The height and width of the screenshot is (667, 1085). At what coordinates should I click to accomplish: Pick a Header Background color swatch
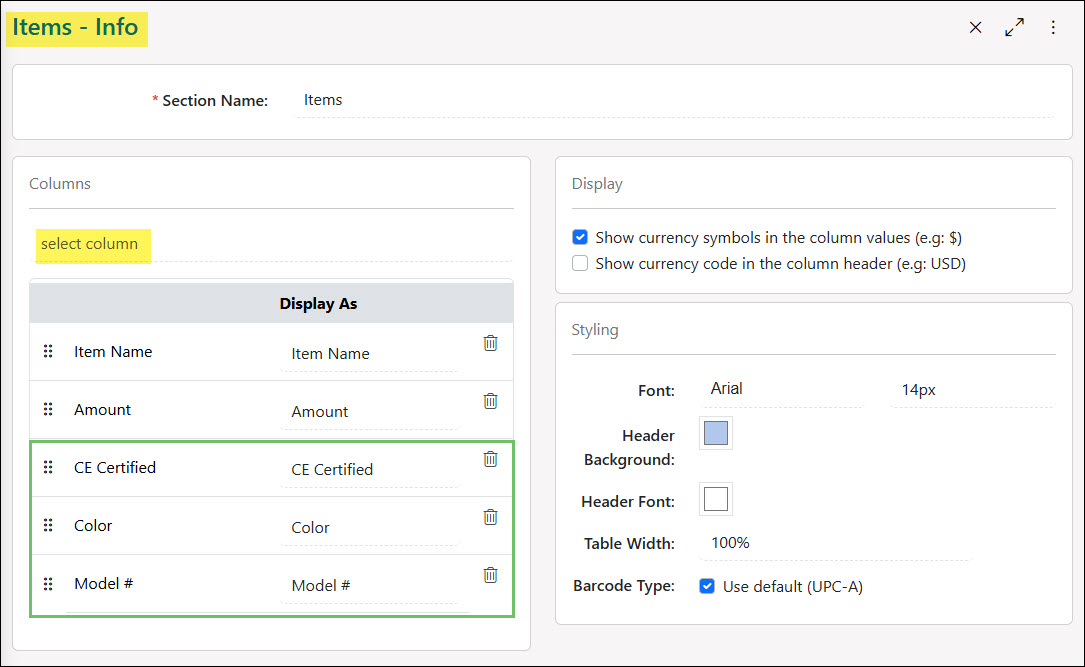tap(715, 433)
